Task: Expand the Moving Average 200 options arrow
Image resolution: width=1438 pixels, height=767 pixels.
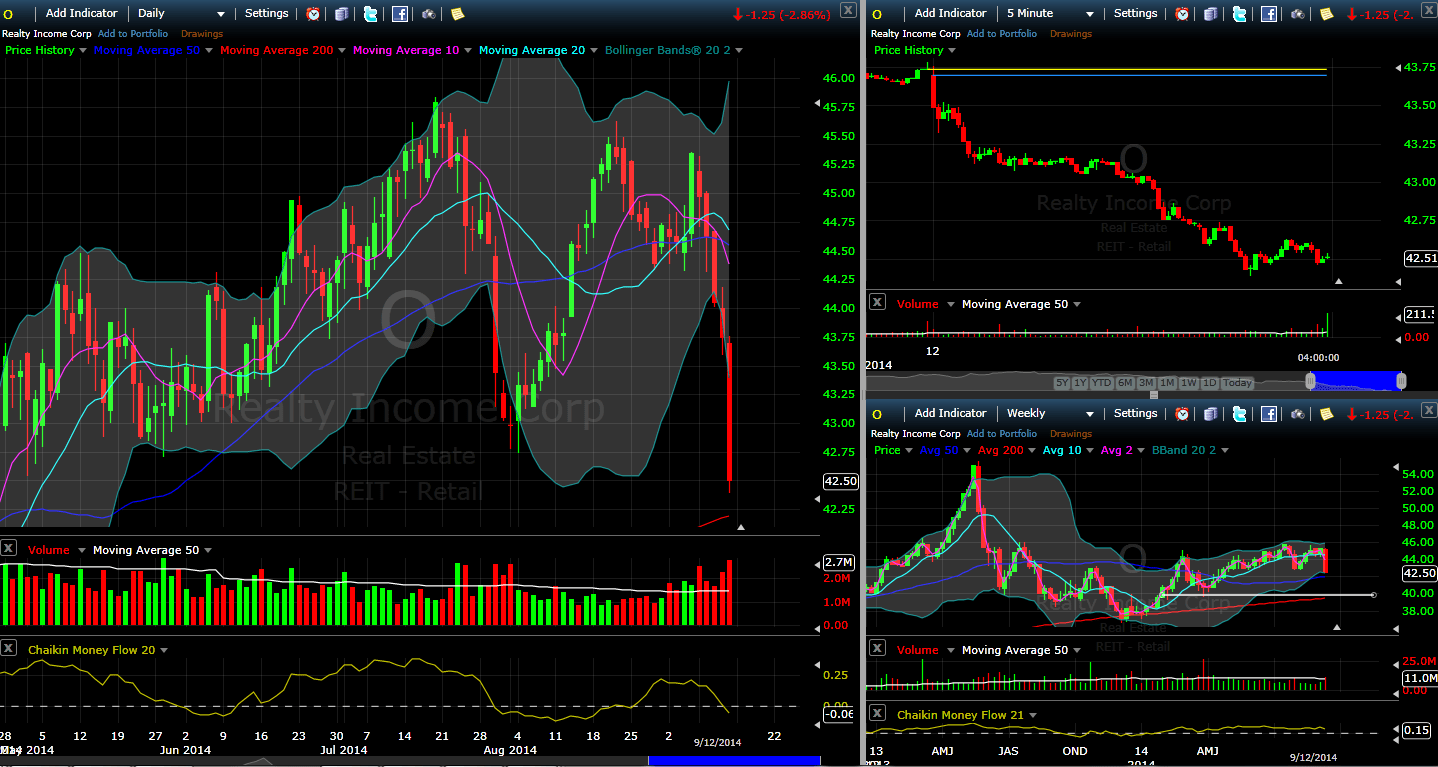Action: point(341,50)
